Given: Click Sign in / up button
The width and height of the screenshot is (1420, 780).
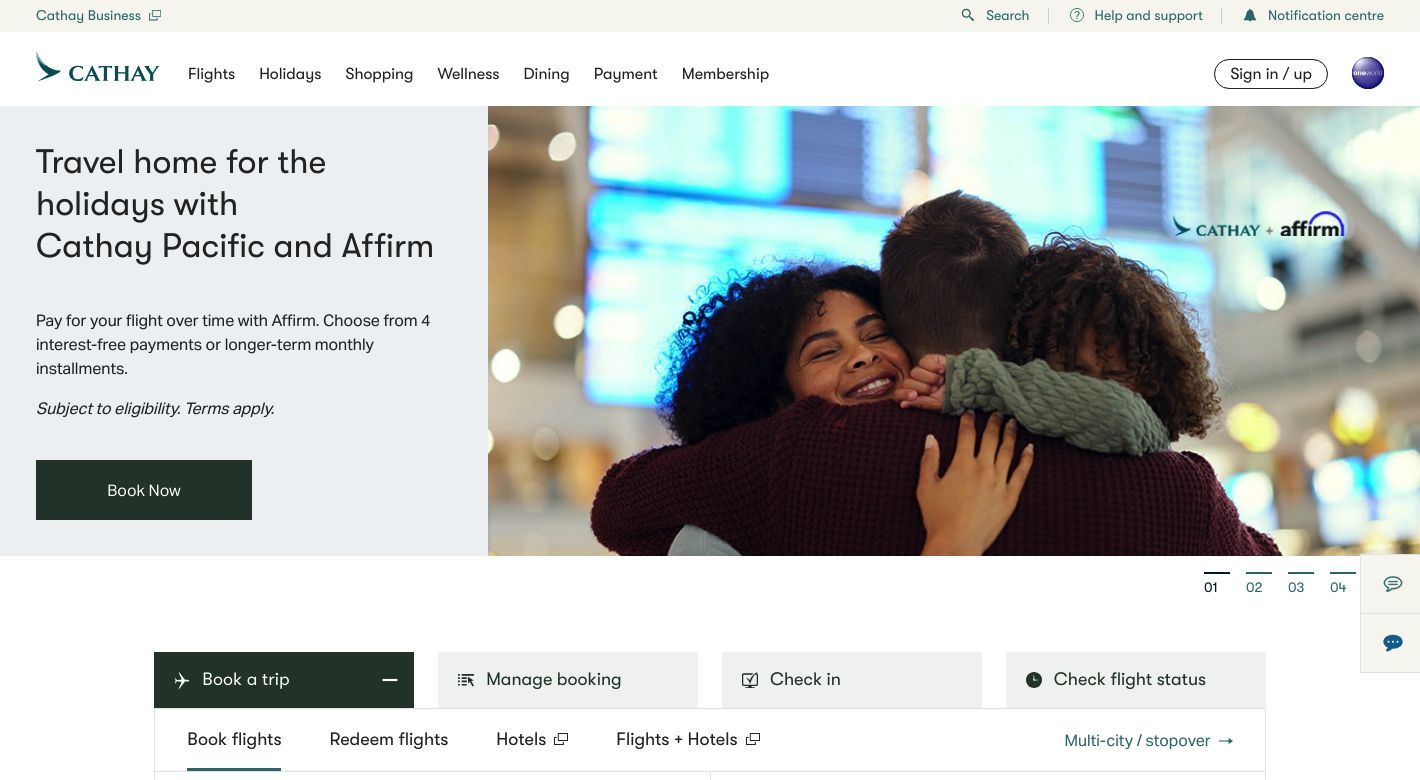Looking at the screenshot, I should pos(1270,74).
